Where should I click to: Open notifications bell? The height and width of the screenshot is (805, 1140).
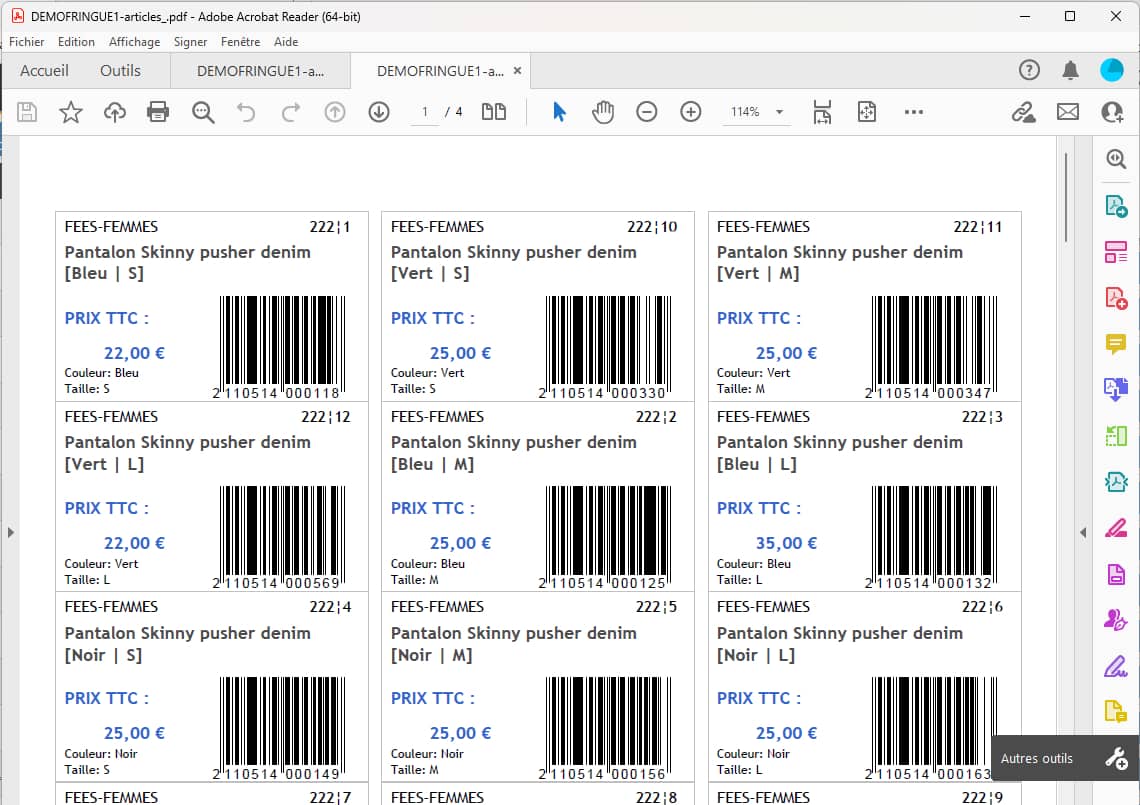(1070, 70)
